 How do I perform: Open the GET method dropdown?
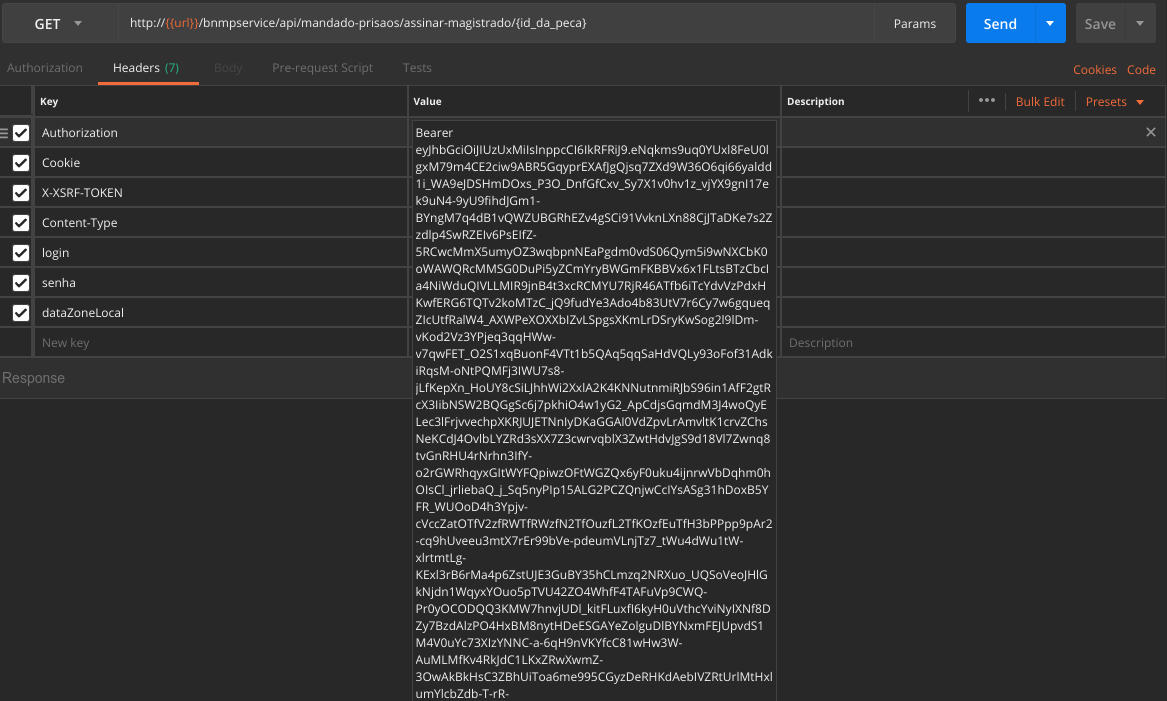click(58, 23)
